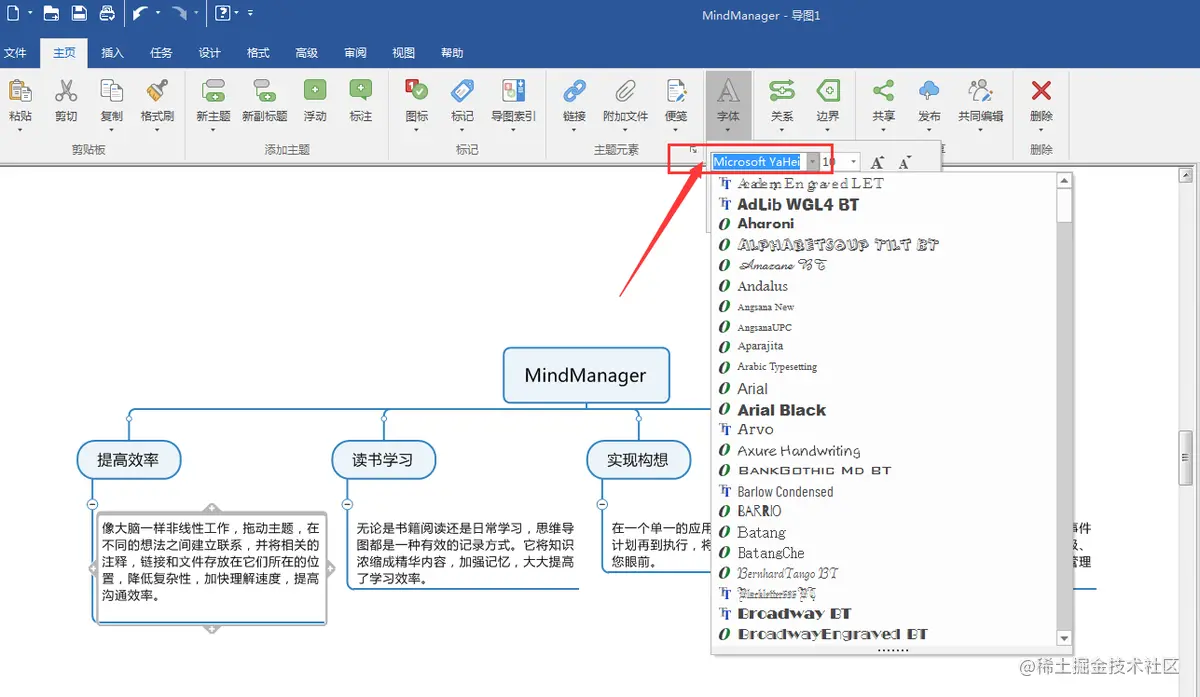1200x697 pixels.
Task: Click the 边界 (Boundary) icon
Action: [828, 92]
